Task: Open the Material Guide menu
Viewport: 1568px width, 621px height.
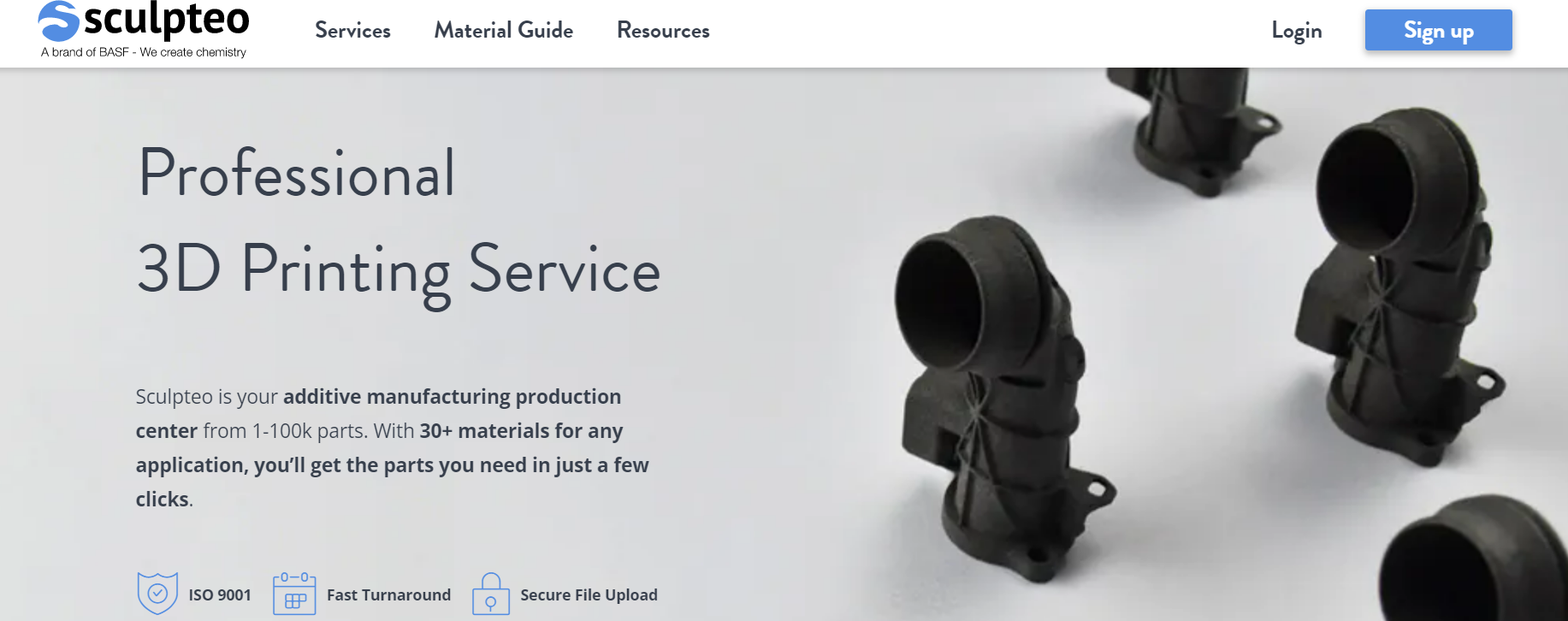Action: pos(503,31)
